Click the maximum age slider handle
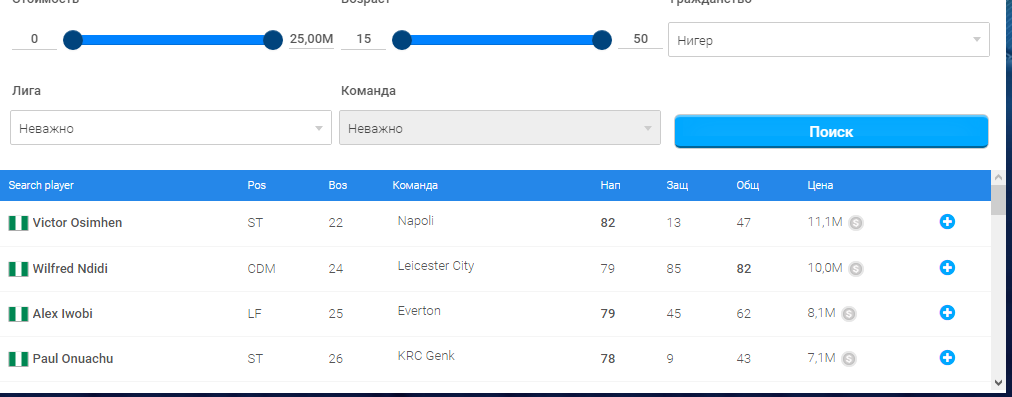1012x397 pixels. [x=602, y=40]
